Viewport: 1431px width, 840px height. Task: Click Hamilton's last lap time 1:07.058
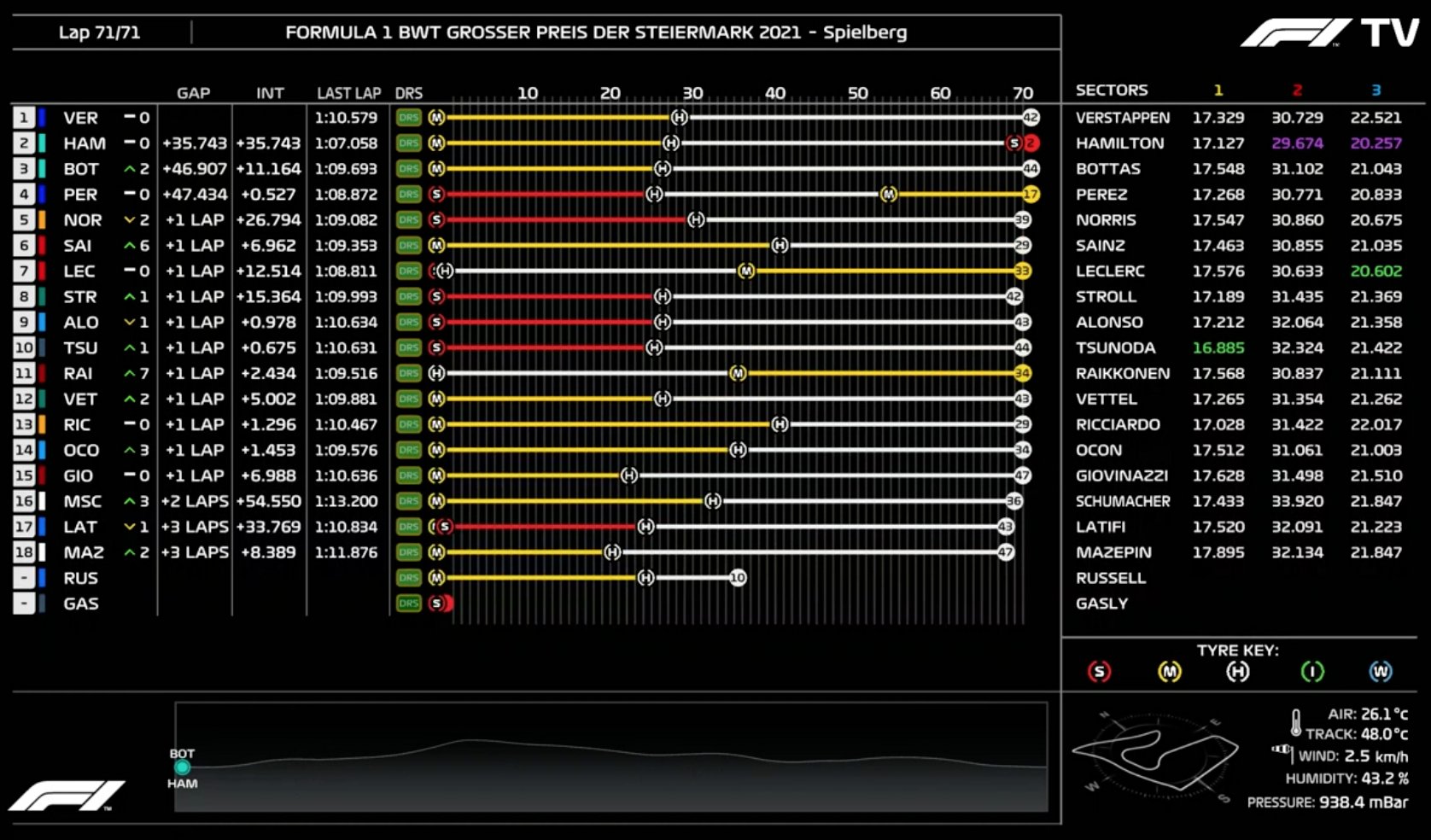coord(346,143)
